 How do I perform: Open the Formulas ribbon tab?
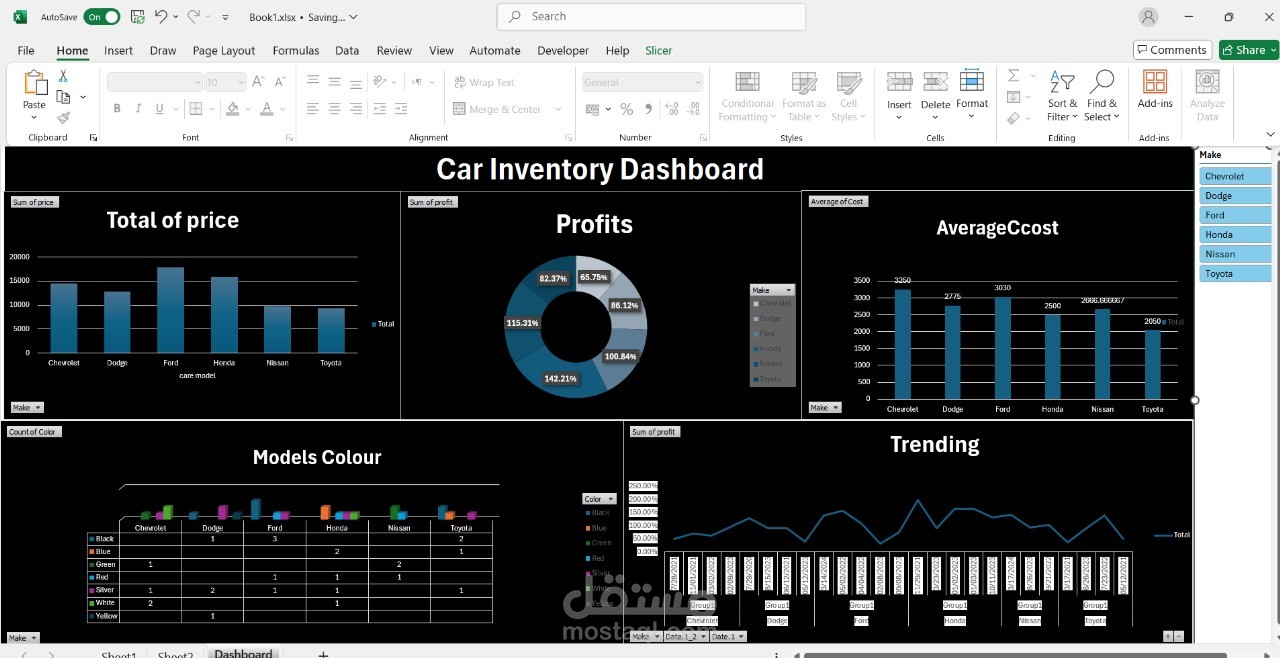296,50
